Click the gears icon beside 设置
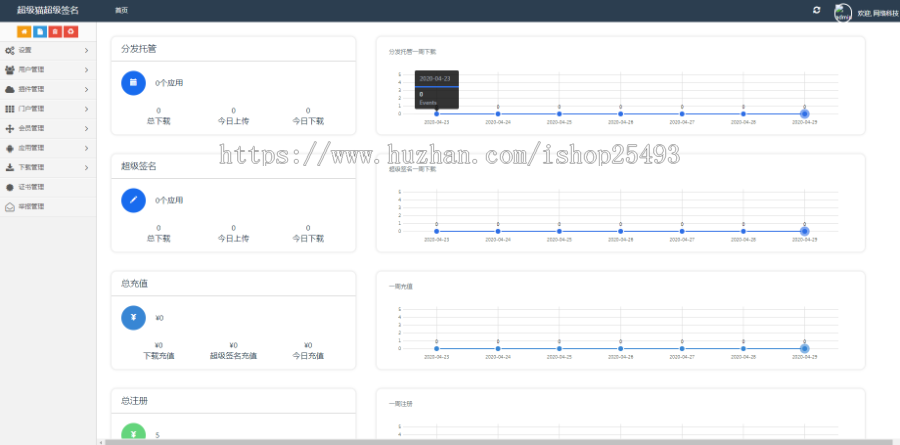Screen dimensions: 900x445 pyautogui.click(x=10, y=51)
